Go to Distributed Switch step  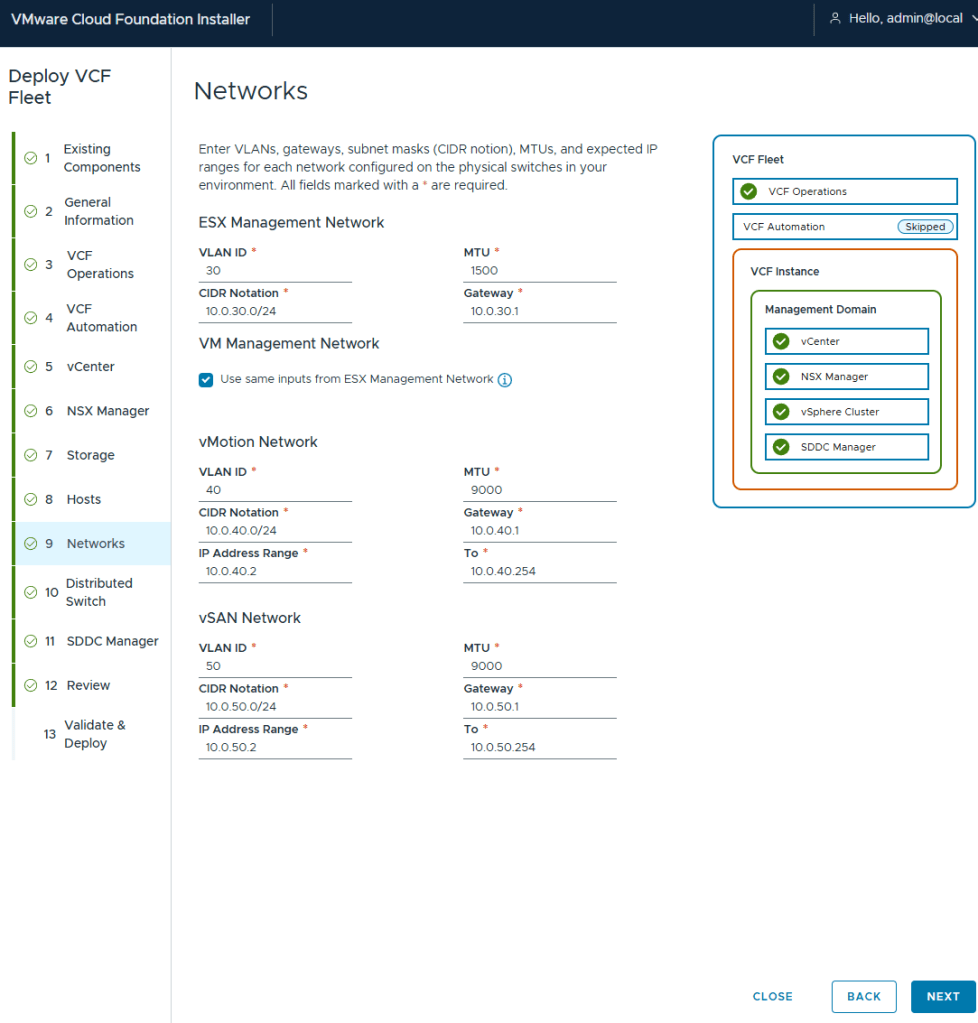pyautogui.click(x=98, y=592)
